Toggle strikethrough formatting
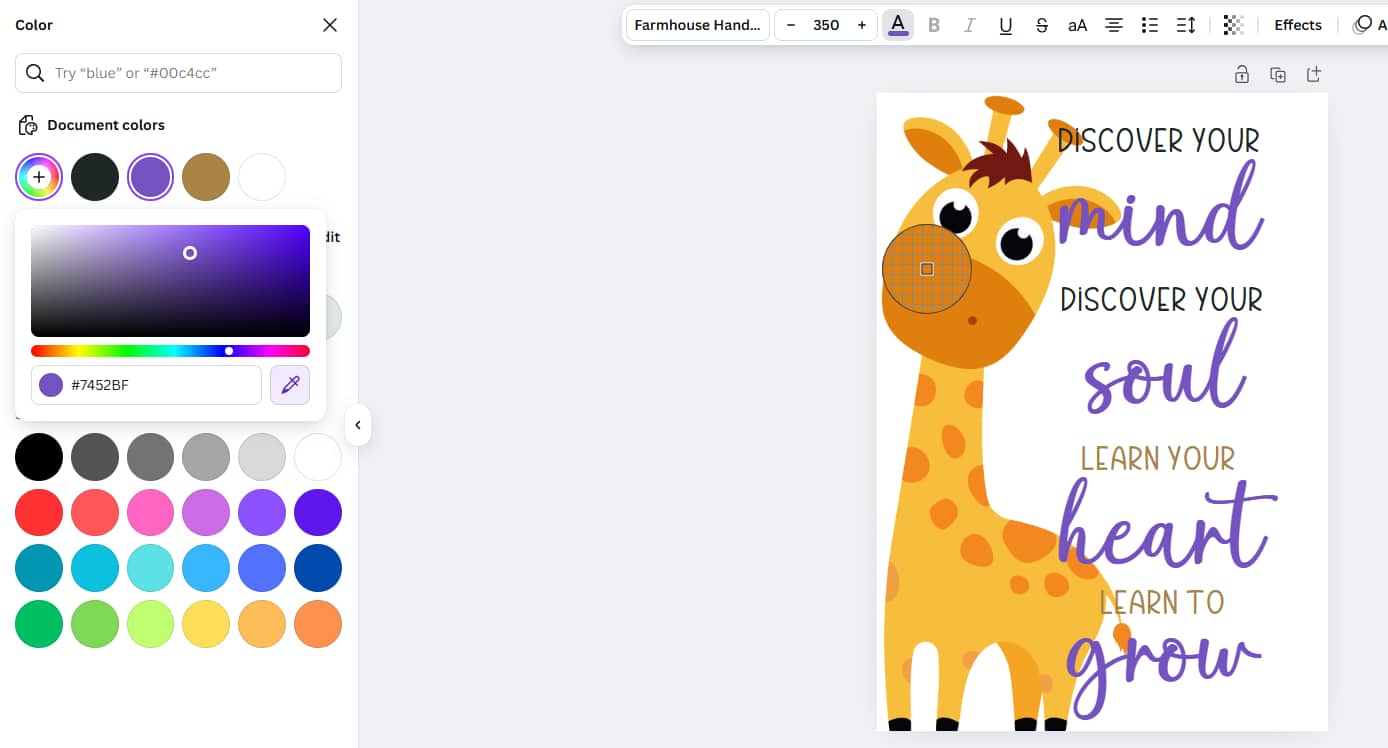The height and width of the screenshot is (748, 1388). click(1042, 25)
